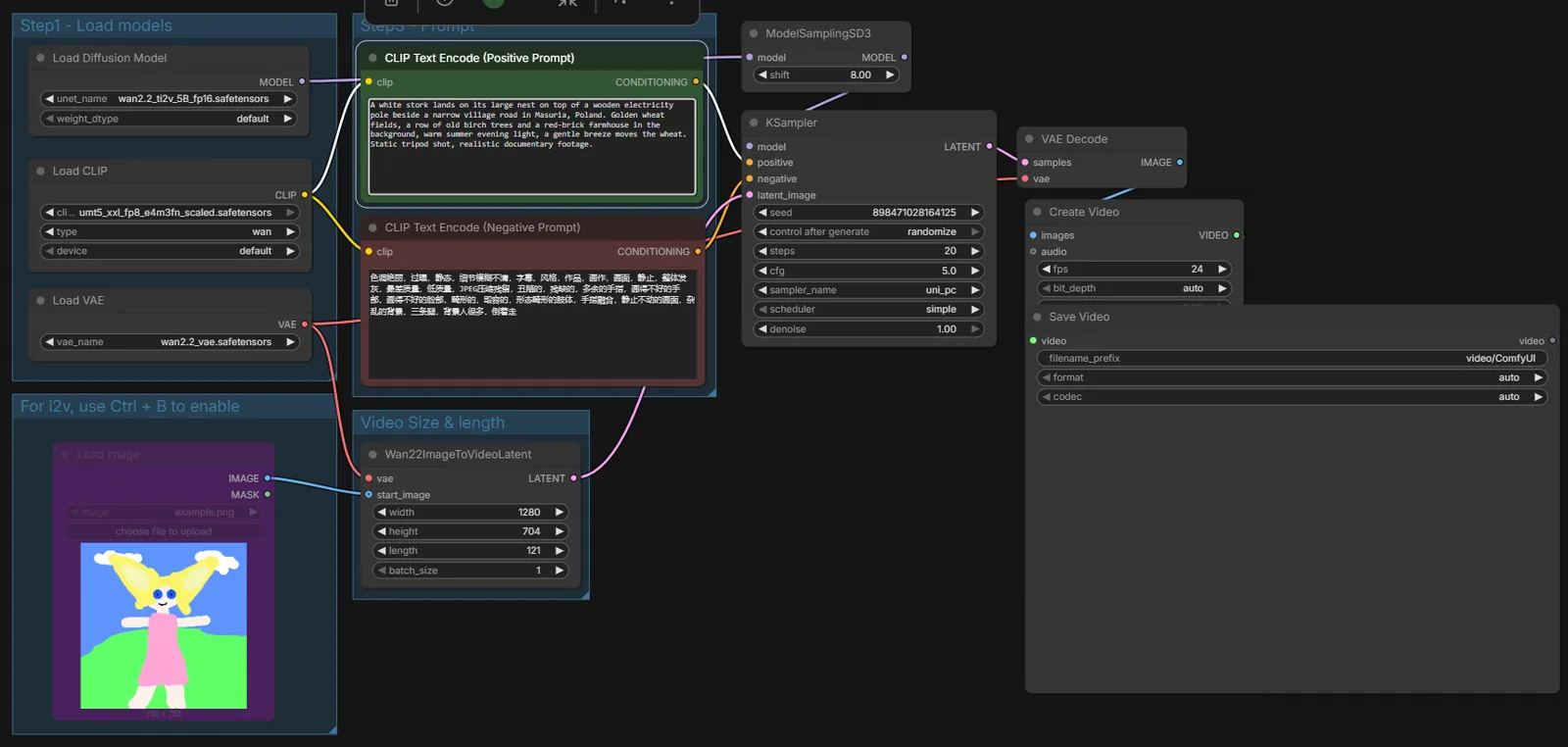Open the CLIP type dropdown set to wan
1568x747 pixels.
pyautogui.click(x=169, y=231)
